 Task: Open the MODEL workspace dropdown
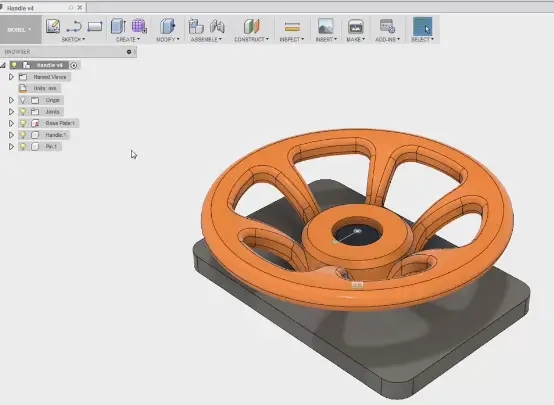19,30
